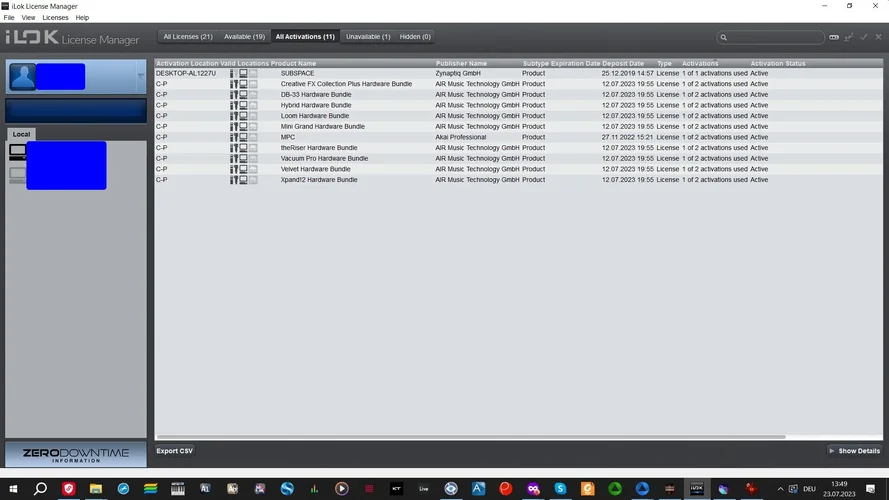Click the piano keyboard app taskbar icon
The image size is (889, 500).
[x=177, y=489]
